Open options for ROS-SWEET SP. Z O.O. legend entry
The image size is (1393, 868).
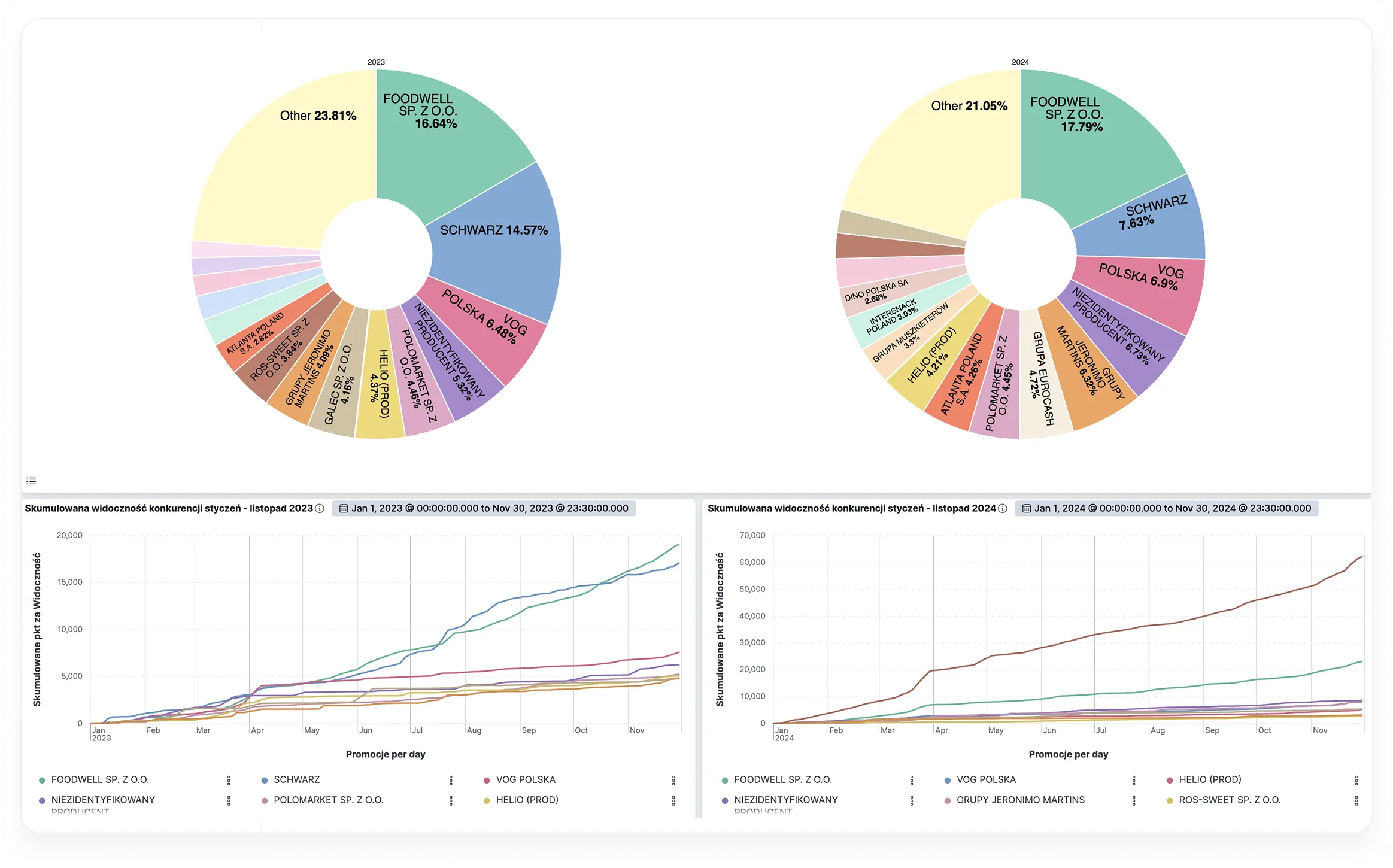coord(1356,800)
